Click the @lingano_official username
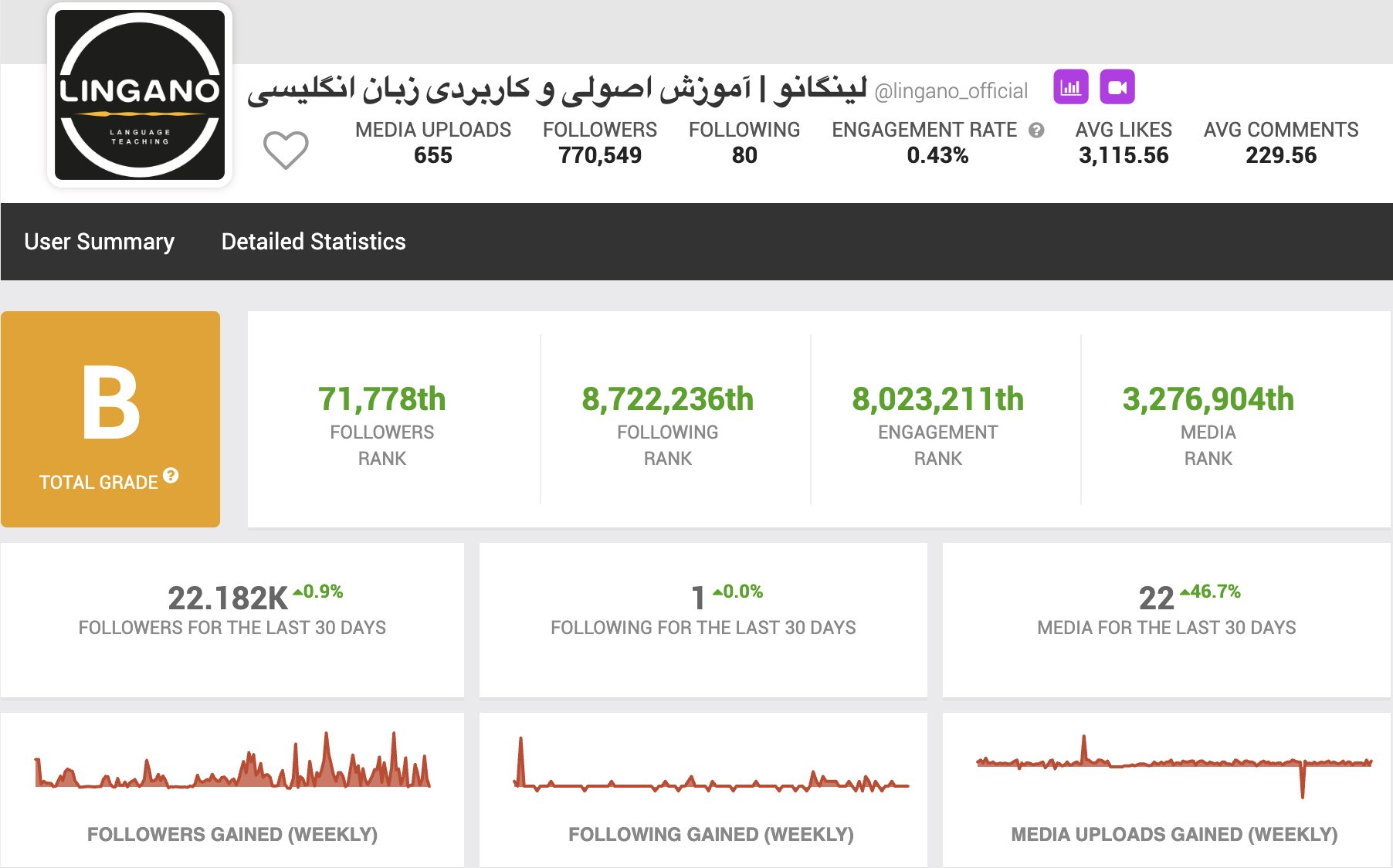The width and height of the screenshot is (1393, 868). (951, 91)
